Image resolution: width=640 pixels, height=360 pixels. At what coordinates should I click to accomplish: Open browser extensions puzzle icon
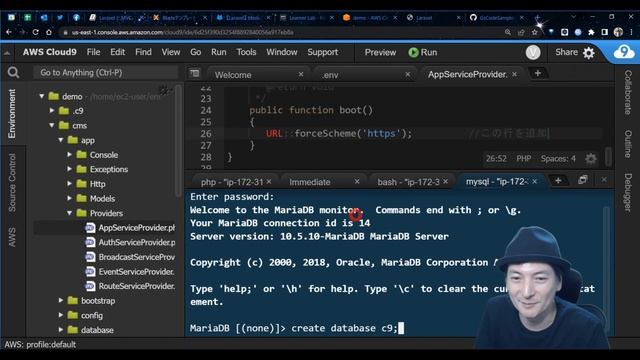click(591, 32)
